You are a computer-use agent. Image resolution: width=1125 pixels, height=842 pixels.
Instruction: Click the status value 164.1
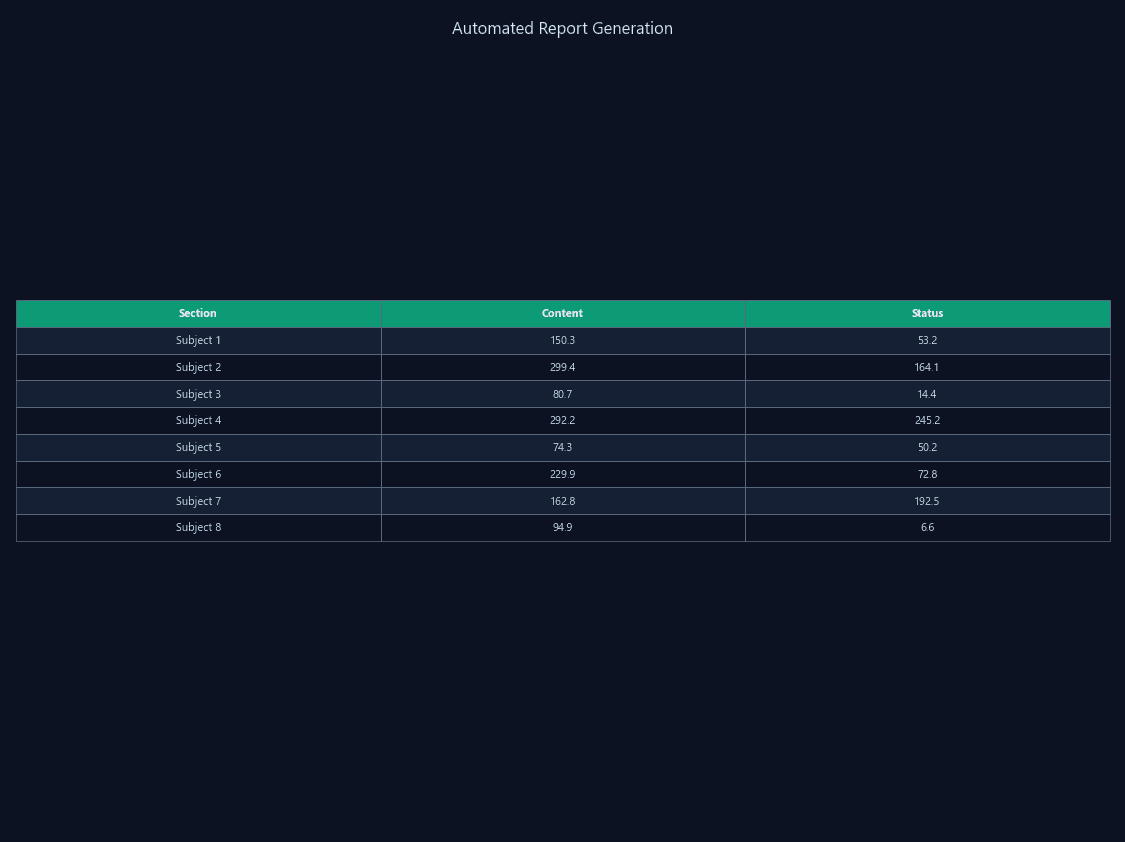point(928,367)
